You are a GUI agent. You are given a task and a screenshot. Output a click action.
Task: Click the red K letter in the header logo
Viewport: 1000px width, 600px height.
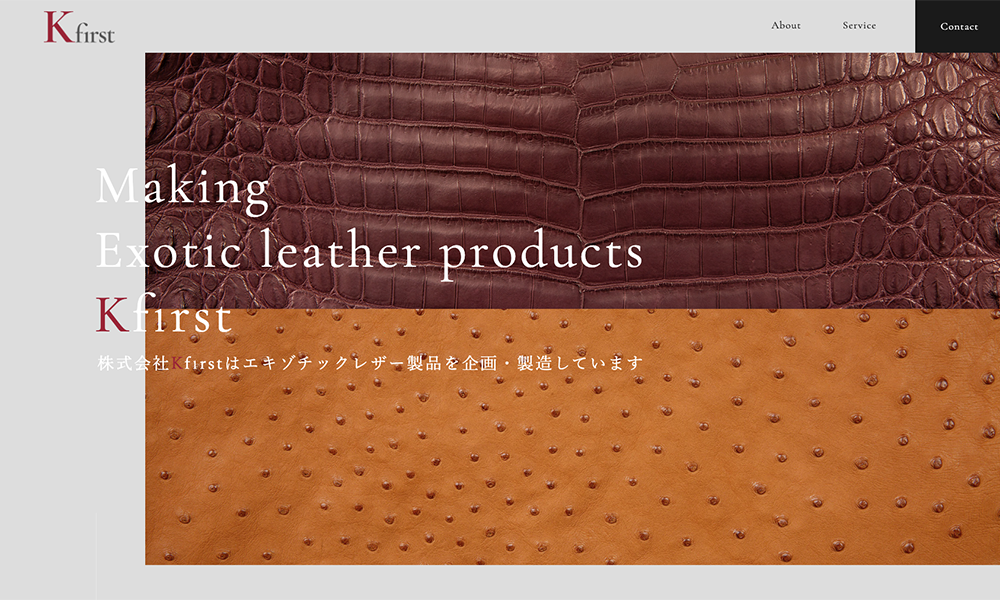pos(59,27)
